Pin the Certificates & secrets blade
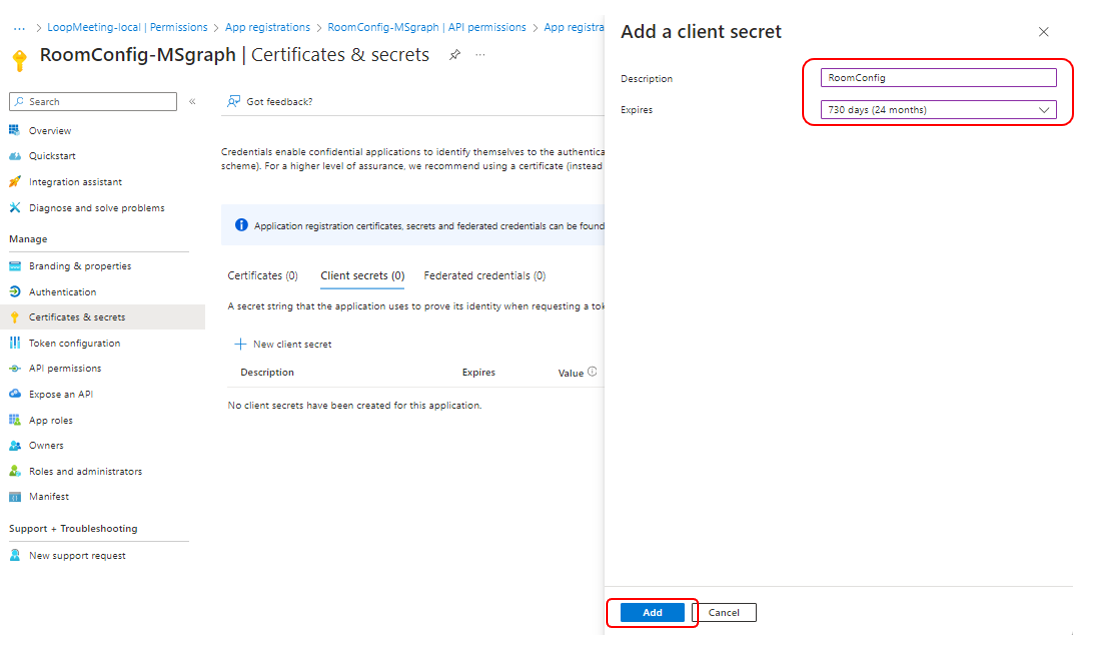The image size is (1111, 648). coord(455,55)
